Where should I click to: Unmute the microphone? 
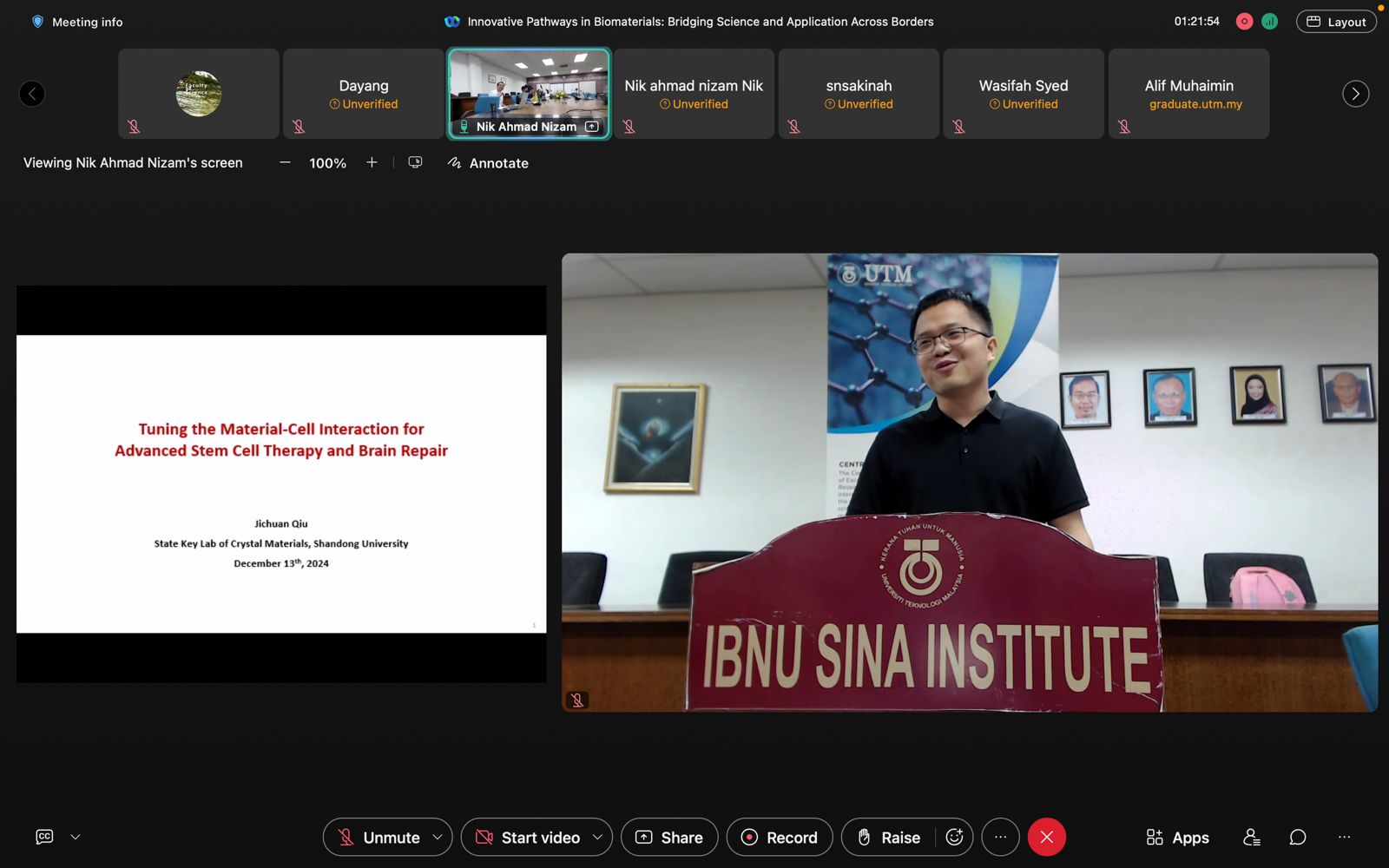click(379, 838)
